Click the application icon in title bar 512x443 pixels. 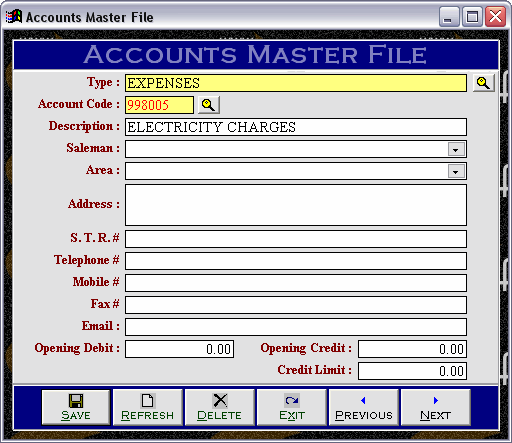tap(14, 17)
